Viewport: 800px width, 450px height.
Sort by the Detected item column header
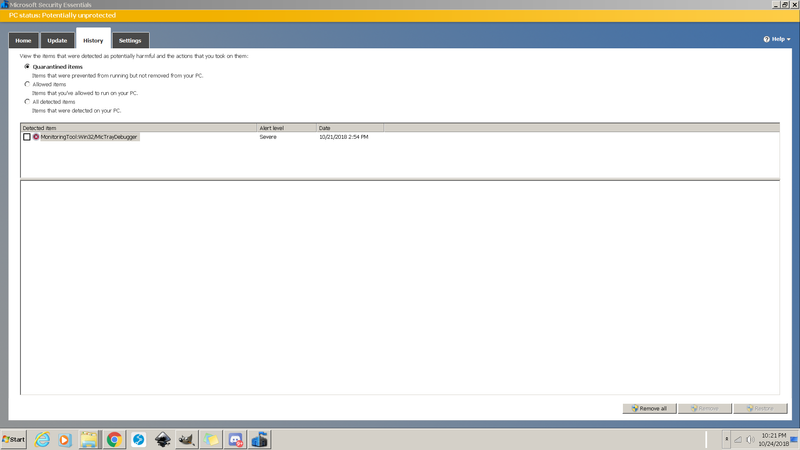click(138, 128)
